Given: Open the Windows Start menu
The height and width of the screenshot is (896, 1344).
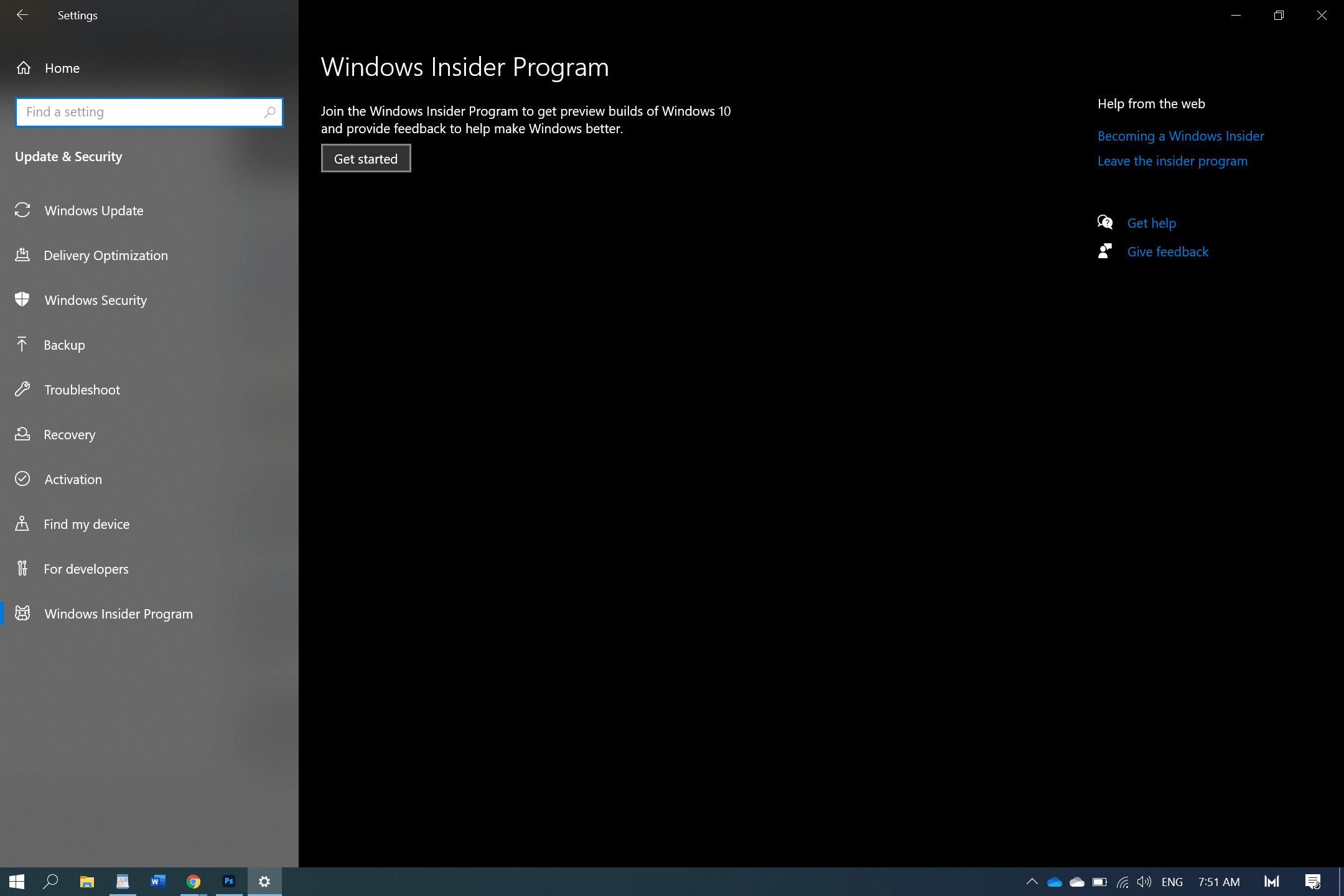Looking at the screenshot, I should 17,882.
